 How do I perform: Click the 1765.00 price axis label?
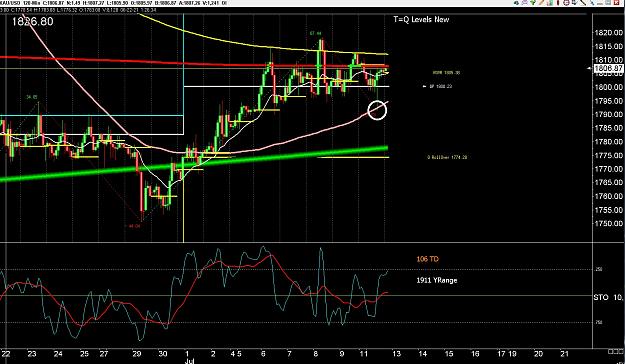[x=608, y=183]
